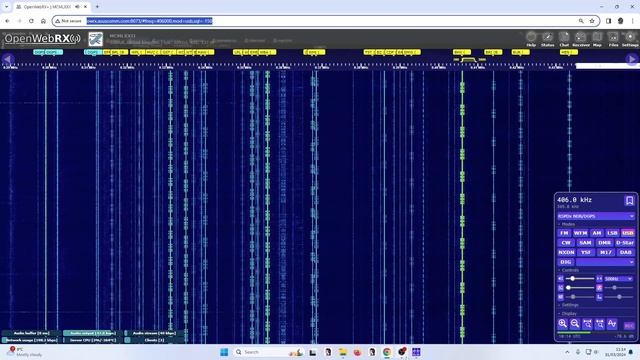The width and height of the screenshot is (640, 360).
Task: Switch to the OpenWebRX+ browser tab
Action: 51,7
